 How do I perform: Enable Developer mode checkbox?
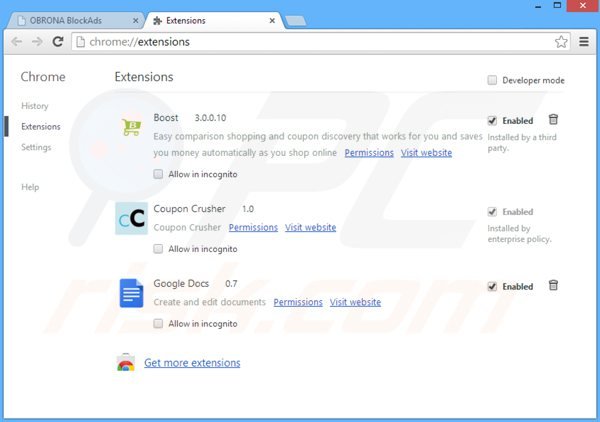[x=492, y=80]
